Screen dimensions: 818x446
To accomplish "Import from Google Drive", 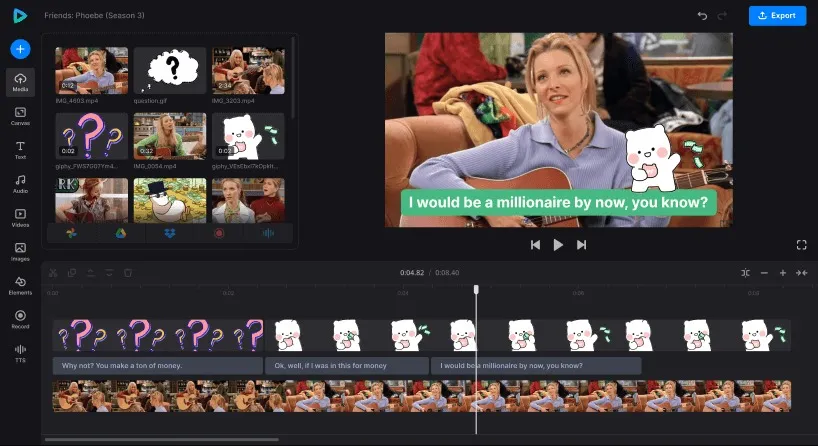I will pyautogui.click(x=121, y=233).
